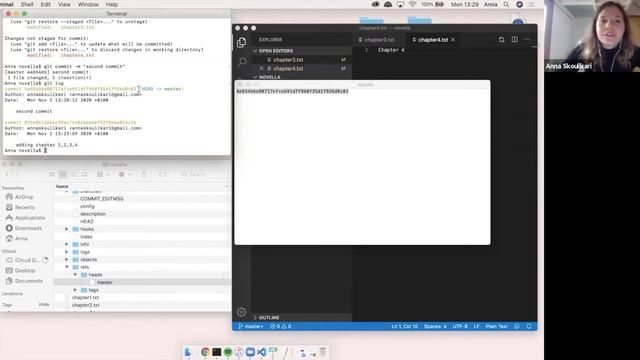
Task: Open the Manage gear in VS Code
Action: 241,312
